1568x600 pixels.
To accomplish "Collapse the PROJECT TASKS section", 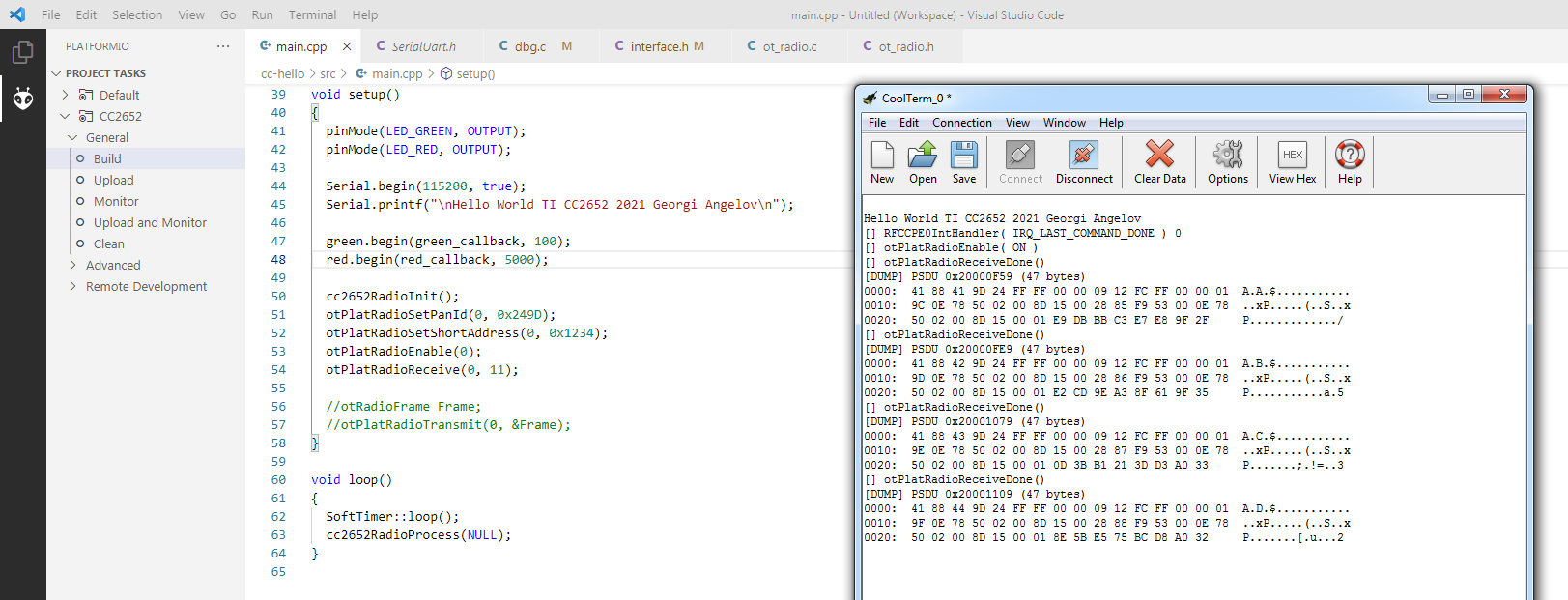I will point(56,73).
